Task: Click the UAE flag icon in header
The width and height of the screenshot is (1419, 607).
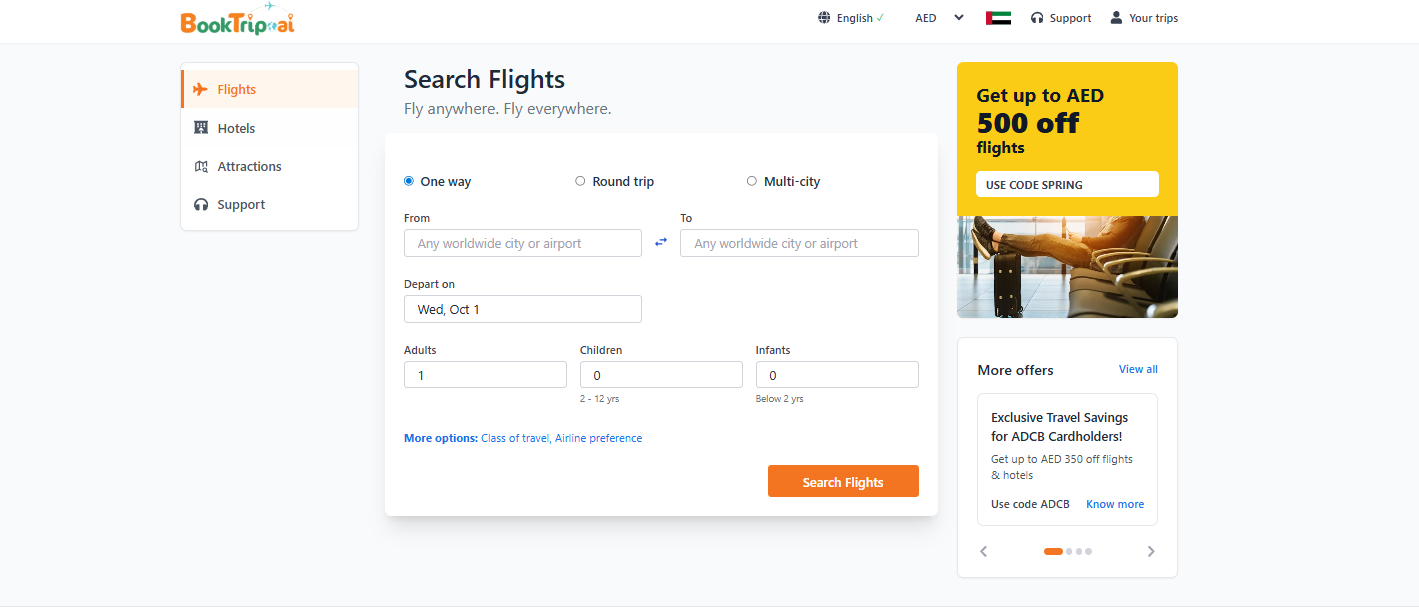Action: pyautogui.click(x=997, y=16)
